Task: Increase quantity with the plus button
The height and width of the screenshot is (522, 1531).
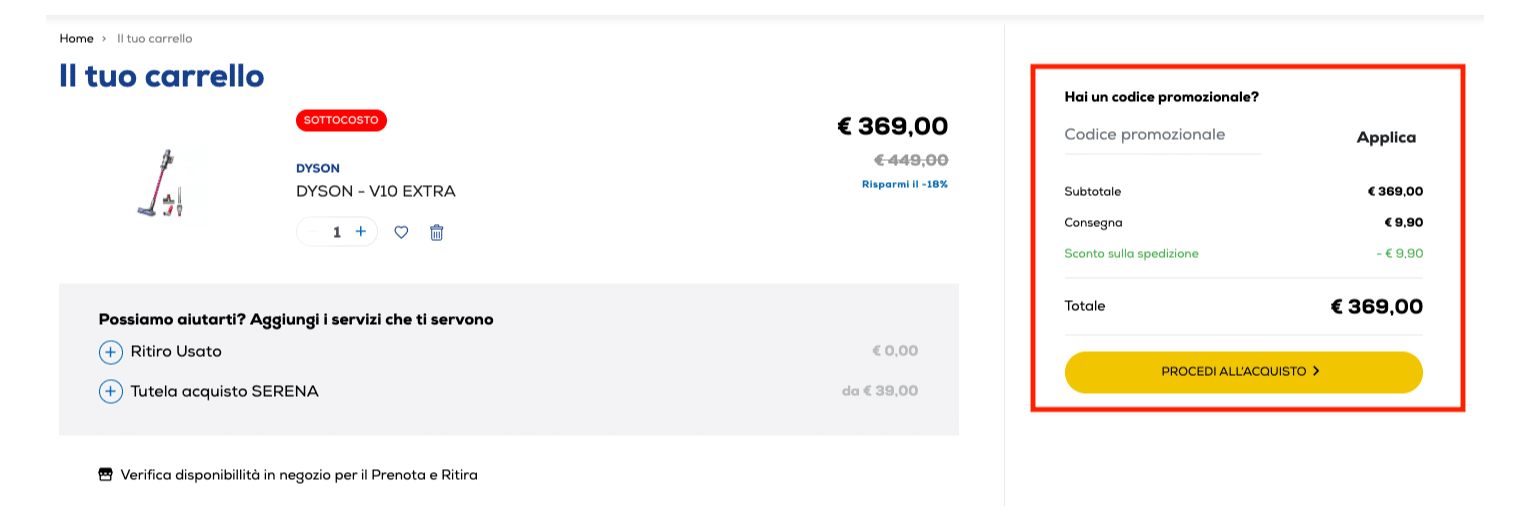Action: pyautogui.click(x=361, y=232)
